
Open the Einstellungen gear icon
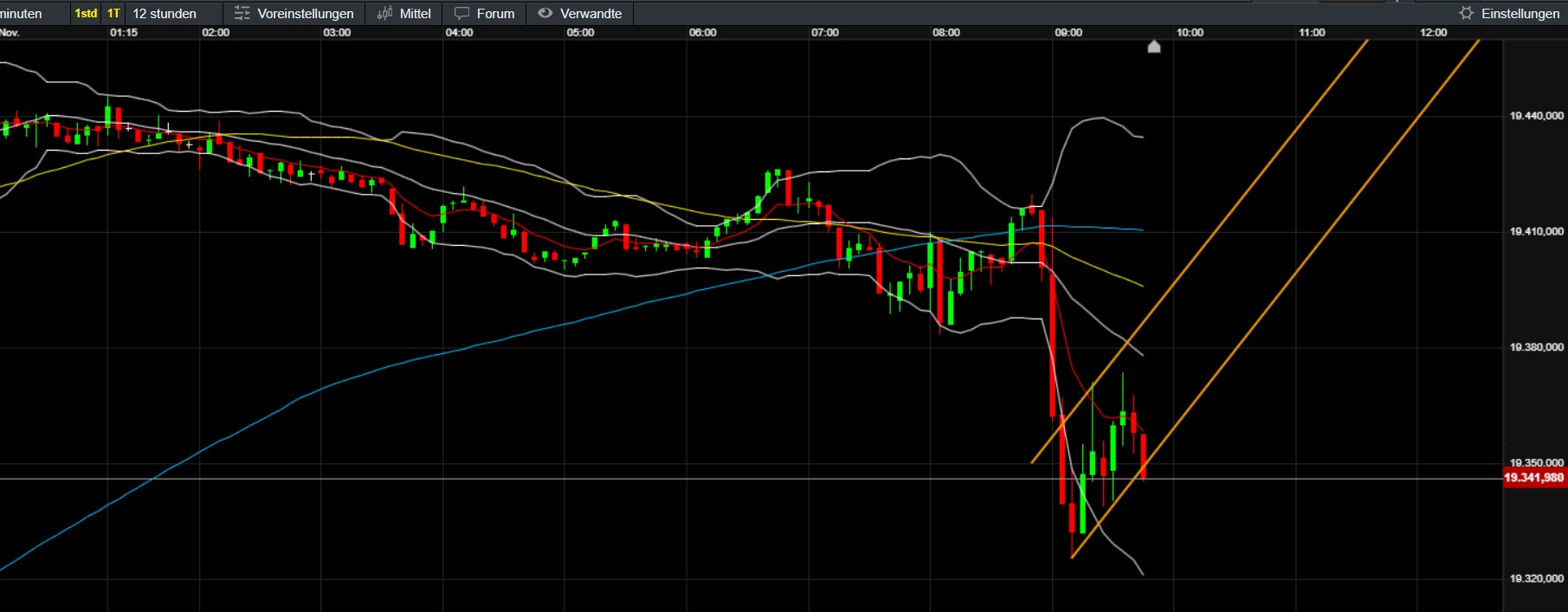1466,13
